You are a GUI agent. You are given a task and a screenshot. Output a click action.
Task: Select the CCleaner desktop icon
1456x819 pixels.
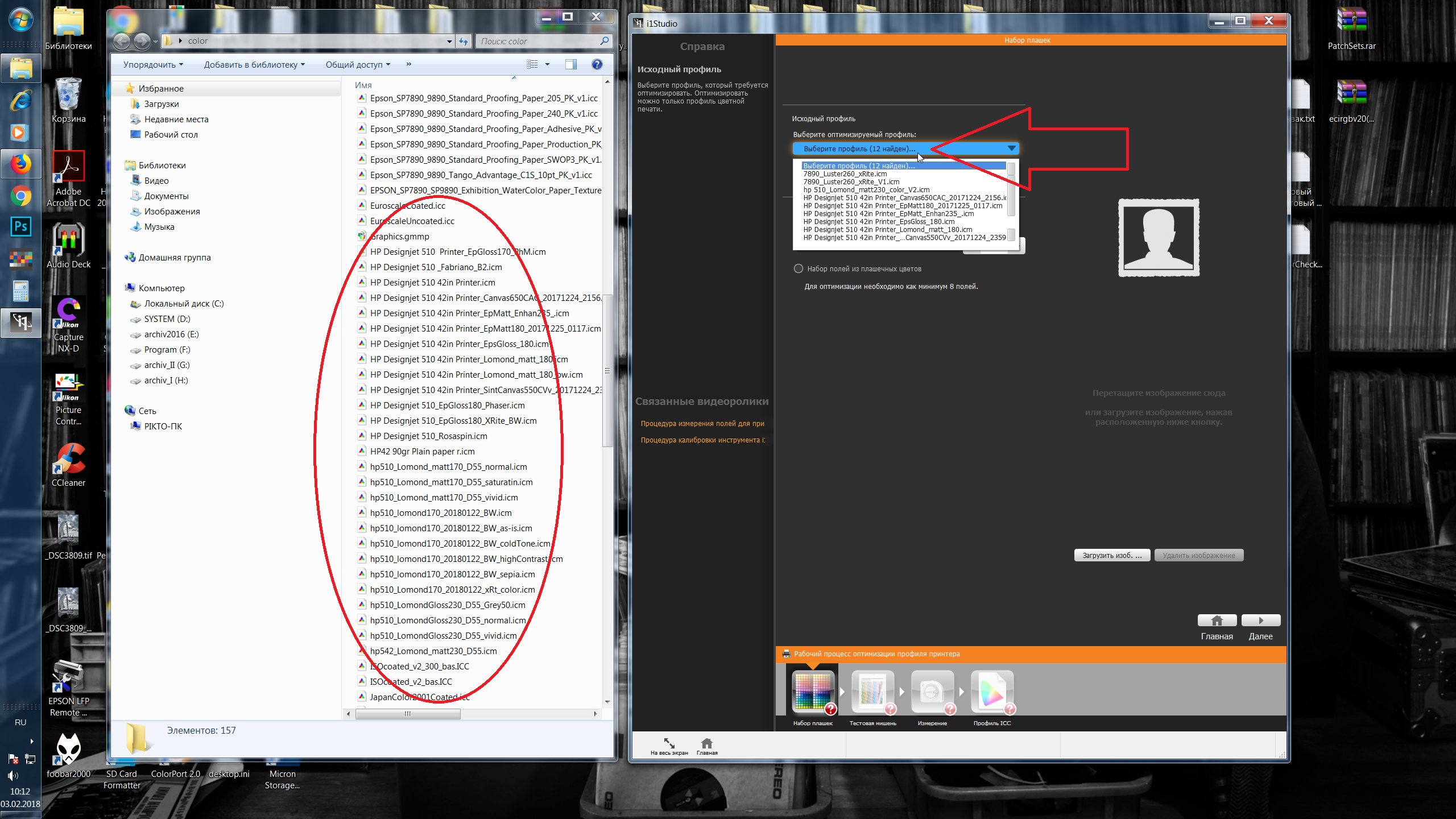tap(69, 464)
